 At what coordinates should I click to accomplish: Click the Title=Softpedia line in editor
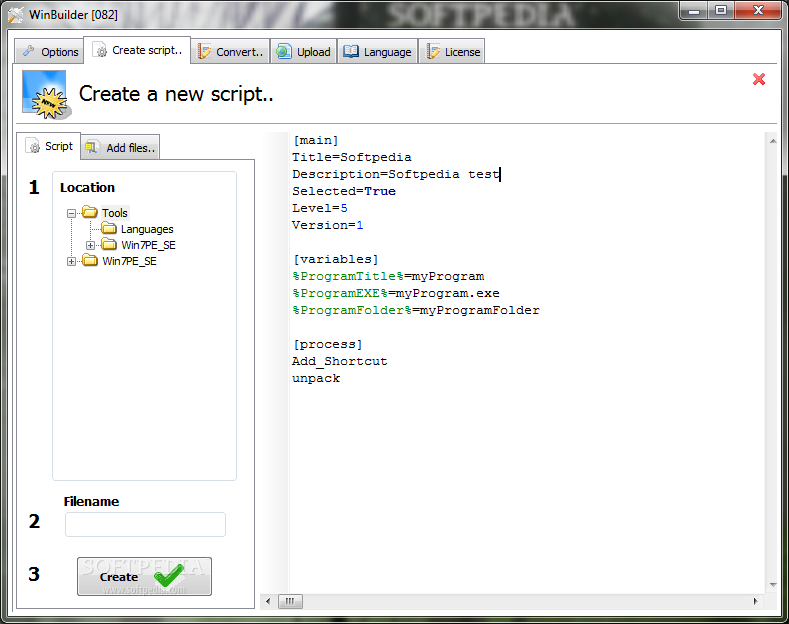[351, 157]
